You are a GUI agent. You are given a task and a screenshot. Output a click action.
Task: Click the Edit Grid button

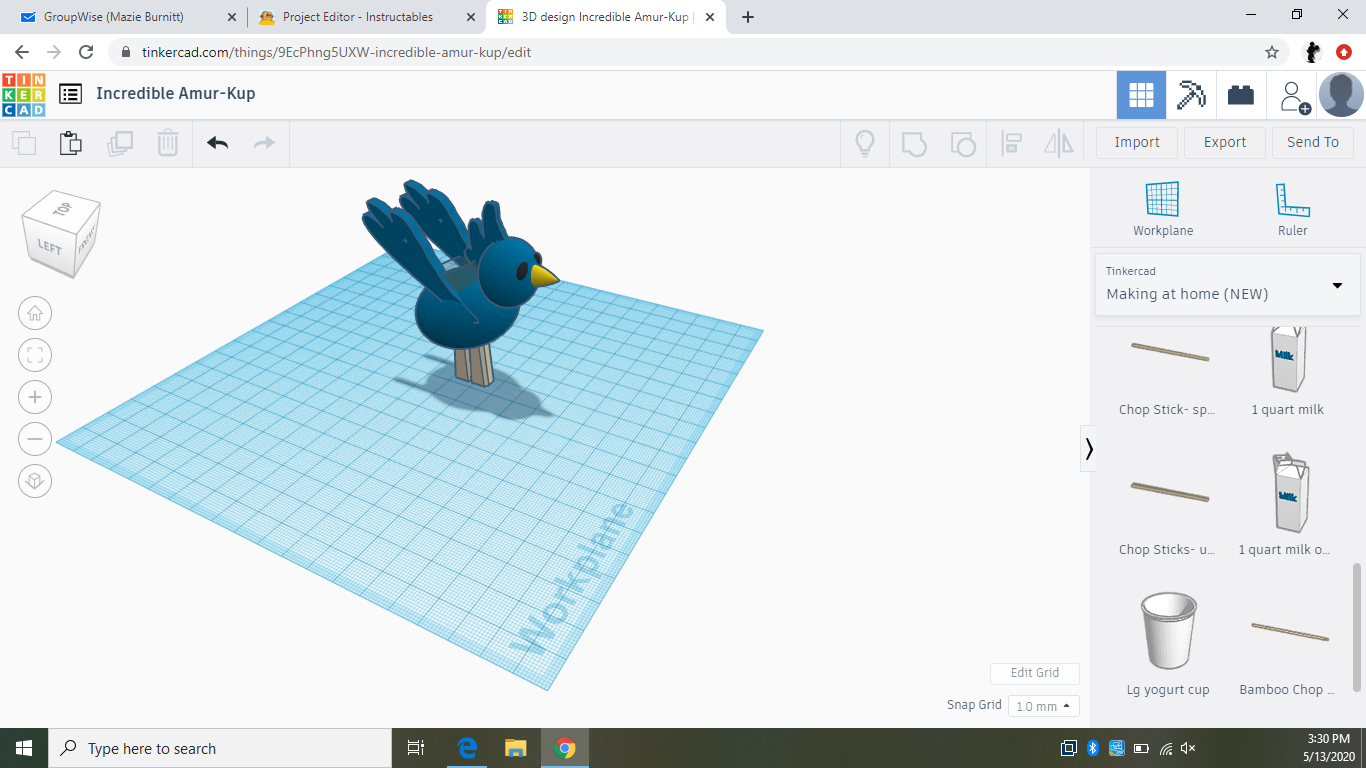click(1034, 673)
